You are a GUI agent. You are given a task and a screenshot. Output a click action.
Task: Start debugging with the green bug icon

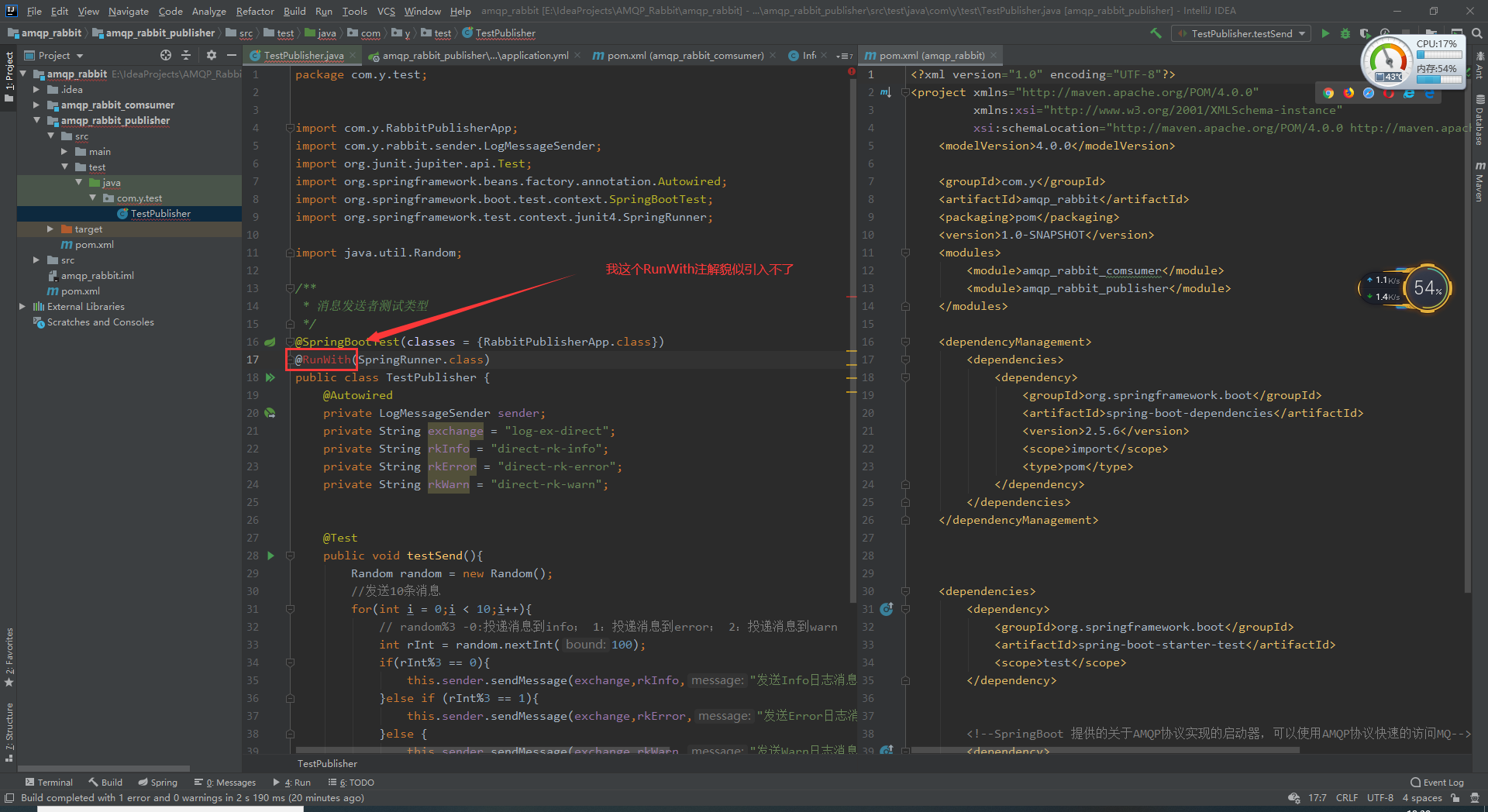click(x=1345, y=33)
